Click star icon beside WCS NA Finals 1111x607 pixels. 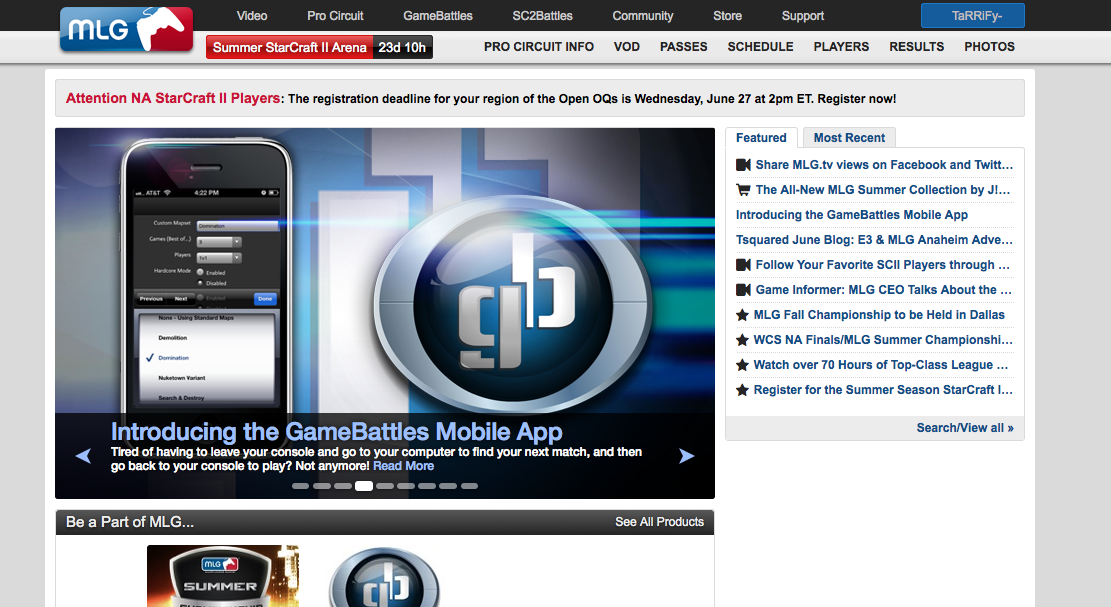click(x=742, y=340)
